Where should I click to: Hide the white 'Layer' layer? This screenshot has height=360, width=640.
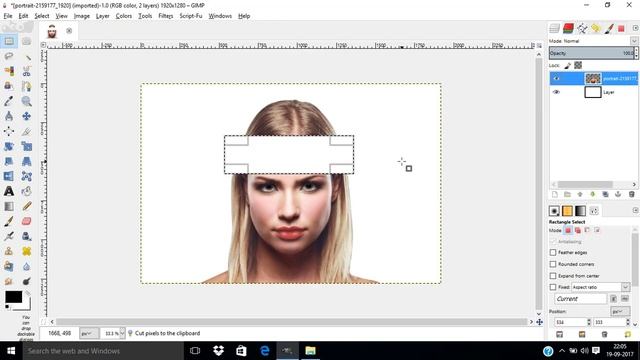point(556,92)
